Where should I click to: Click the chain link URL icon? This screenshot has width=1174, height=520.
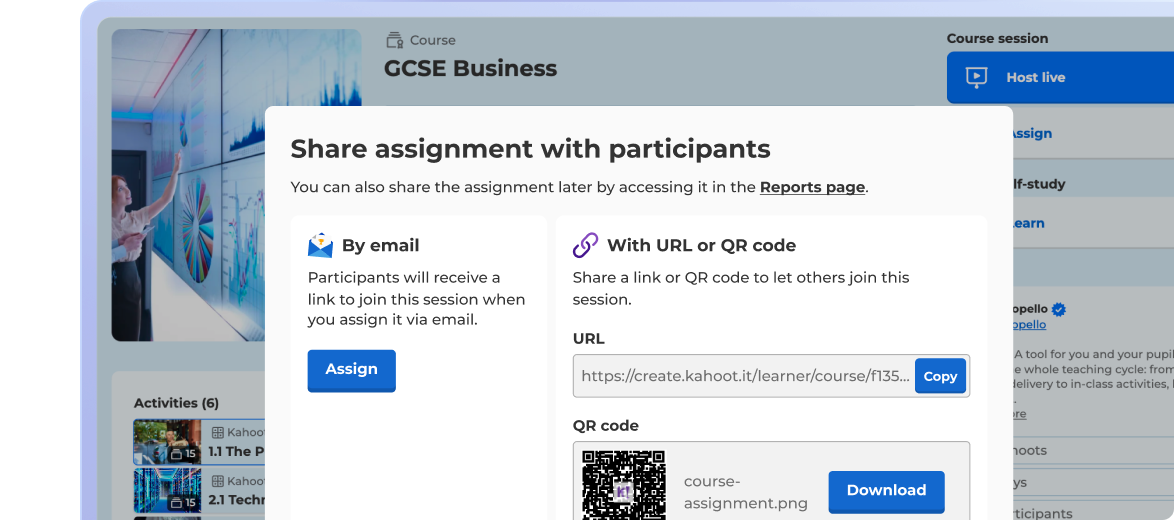(x=586, y=245)
